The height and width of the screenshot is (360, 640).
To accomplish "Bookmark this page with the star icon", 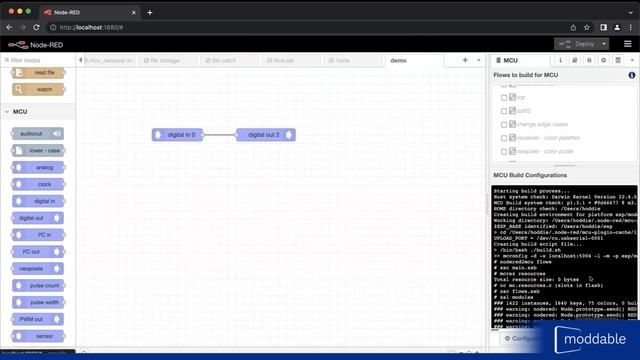I will (587, 27).
